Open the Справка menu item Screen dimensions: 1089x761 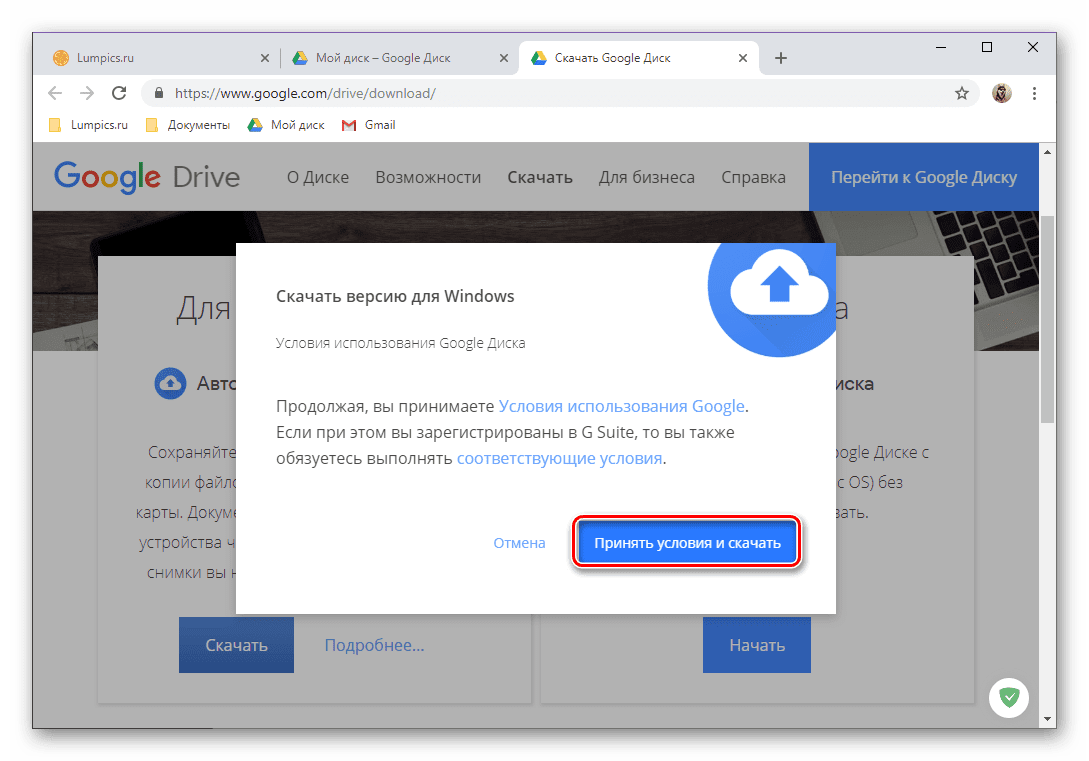tap(753, 177)
